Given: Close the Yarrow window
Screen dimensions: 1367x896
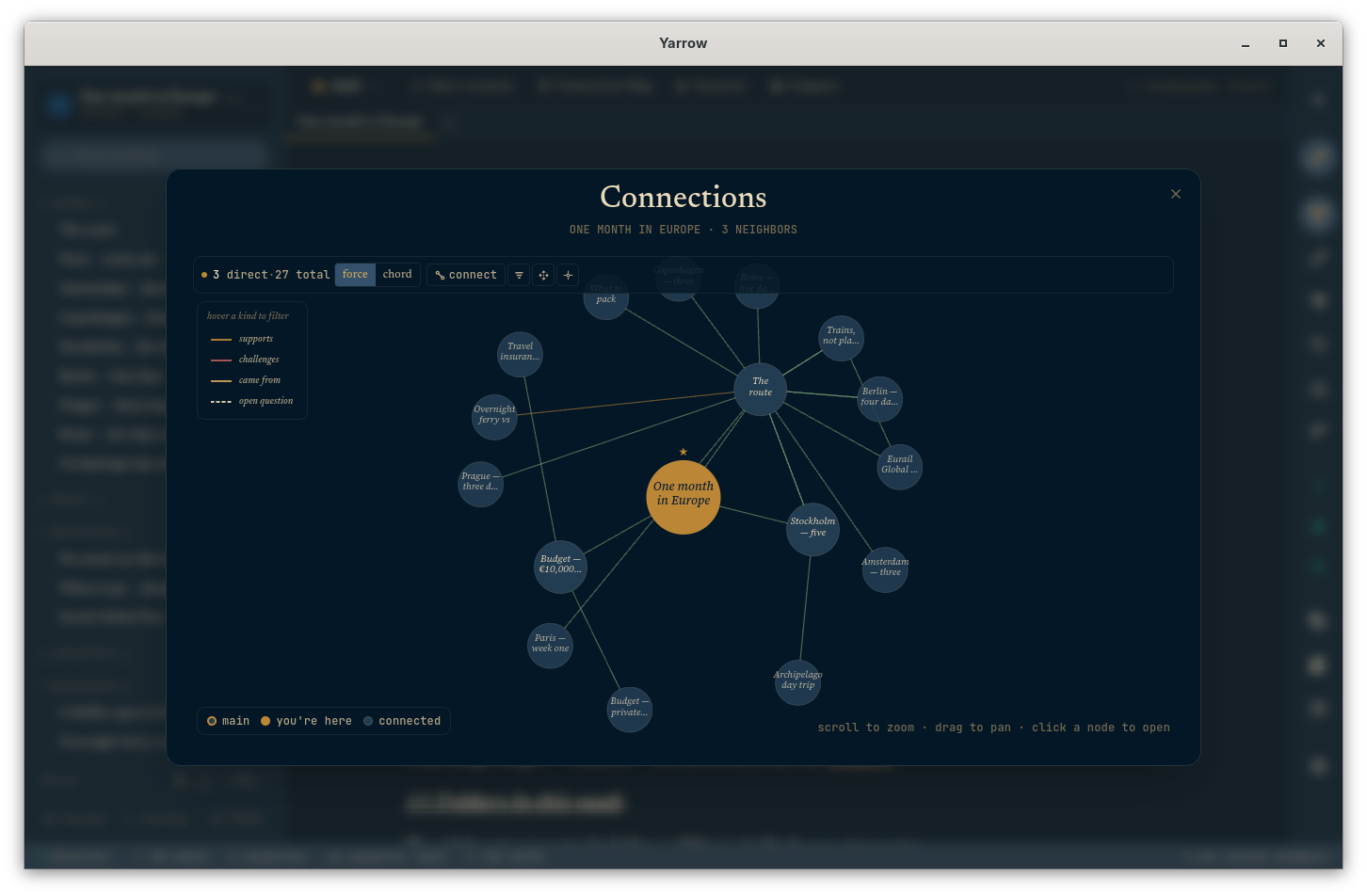Looking at the screenshot, I should click(1321, 43).
